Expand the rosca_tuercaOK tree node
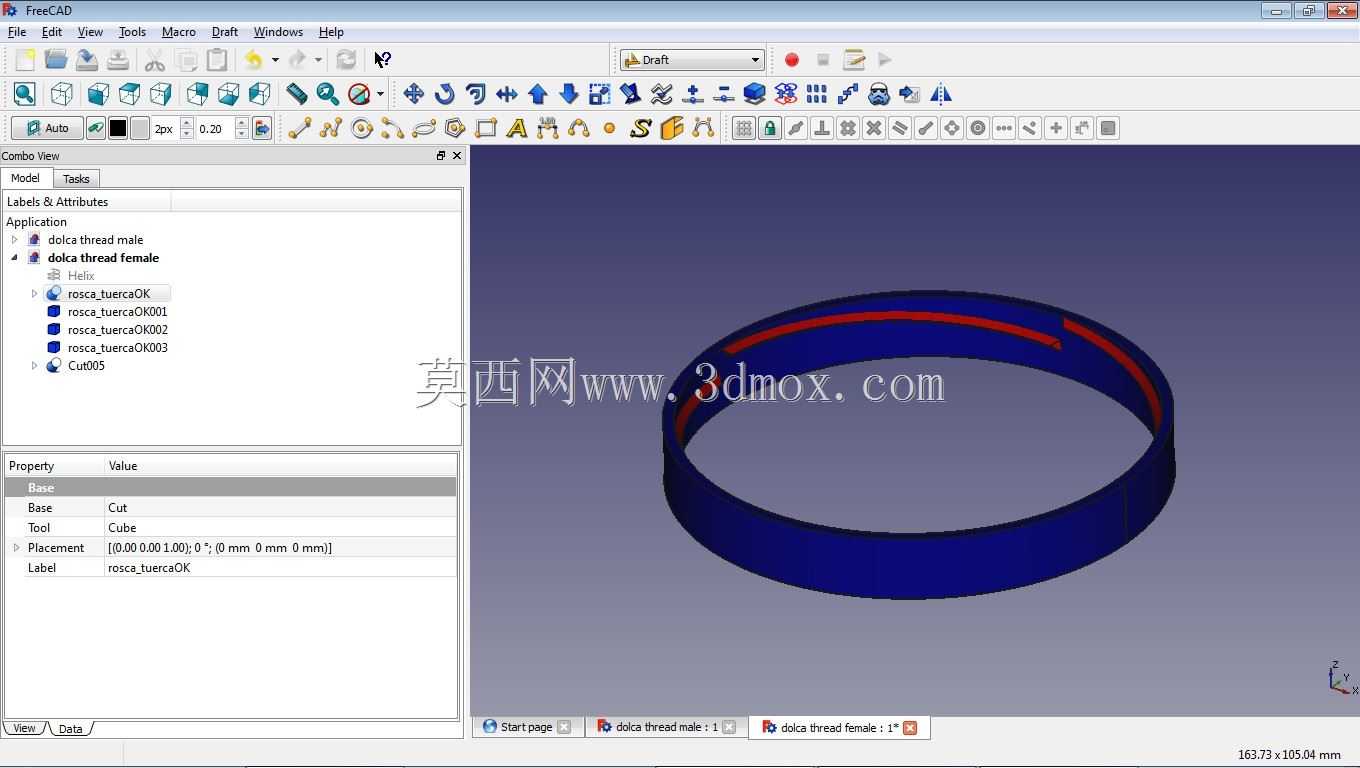This screenshot has width=1360, height=768. click(x=34, y=294)
